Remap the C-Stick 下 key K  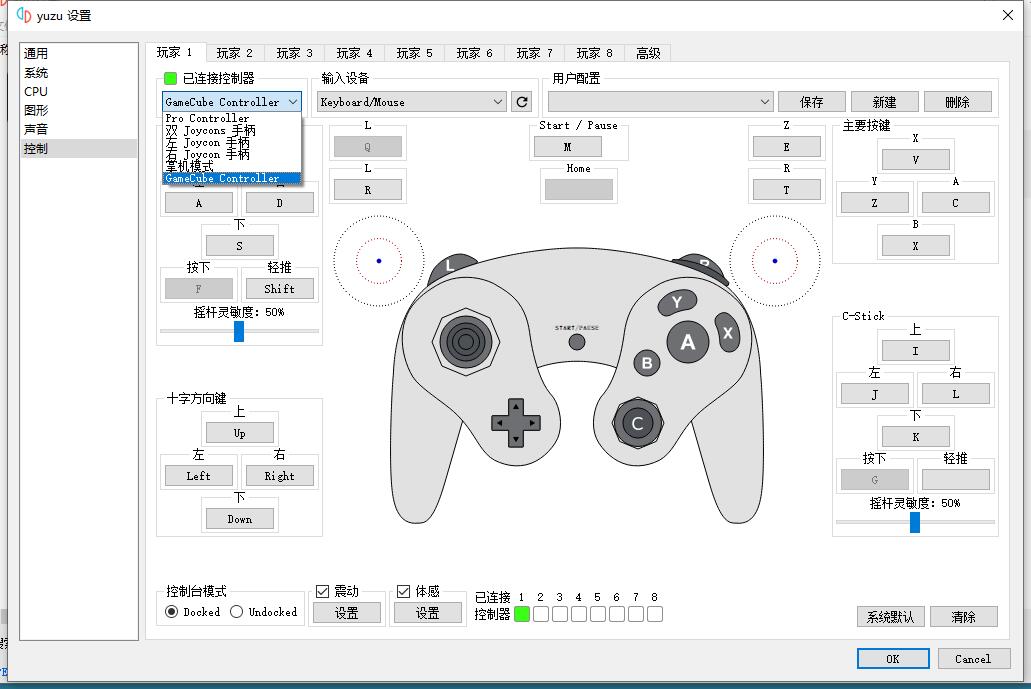915,437
